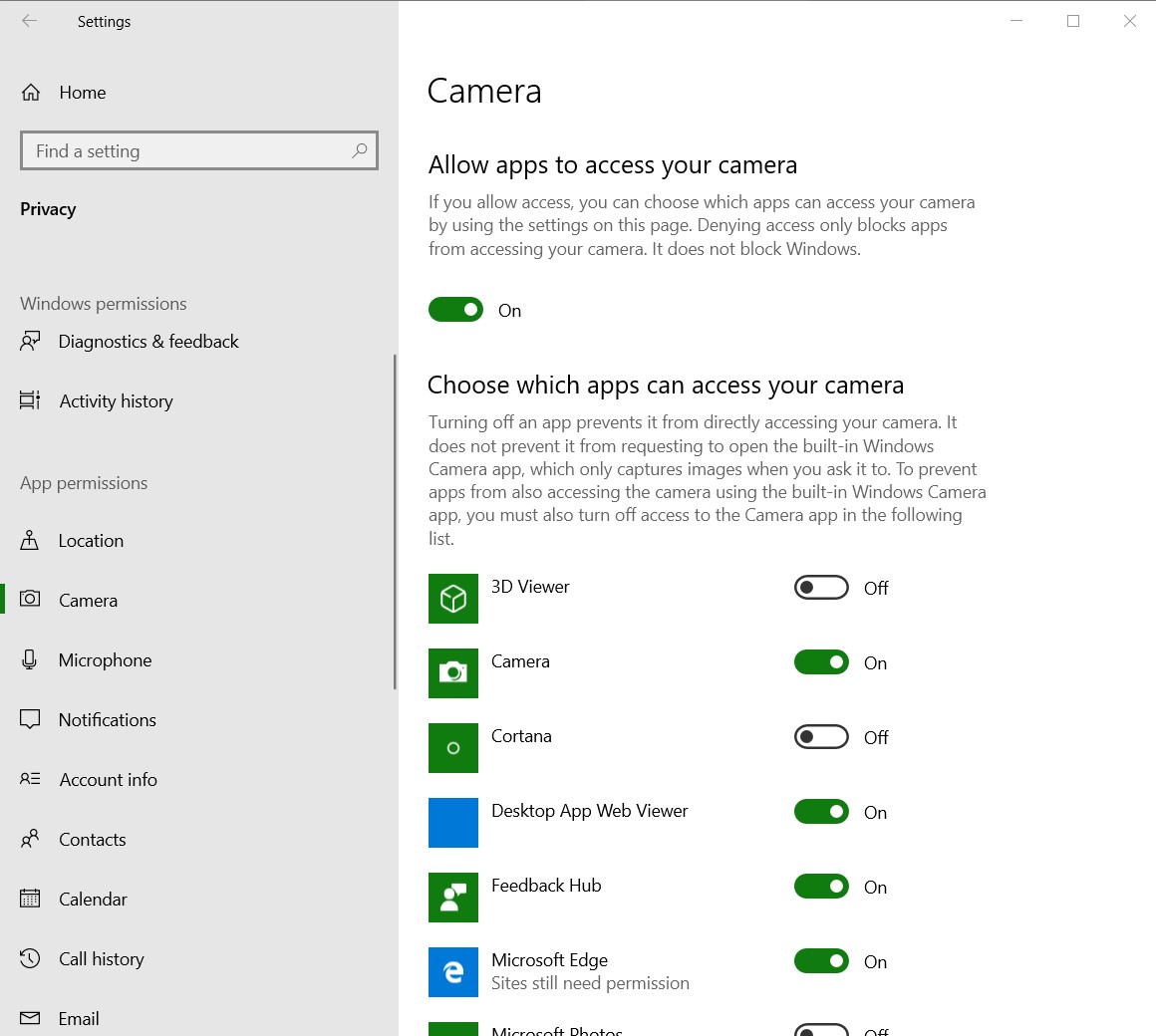Click the Feedback Hub app icon
The image size is (1156, 1036).
click(453, 898)
